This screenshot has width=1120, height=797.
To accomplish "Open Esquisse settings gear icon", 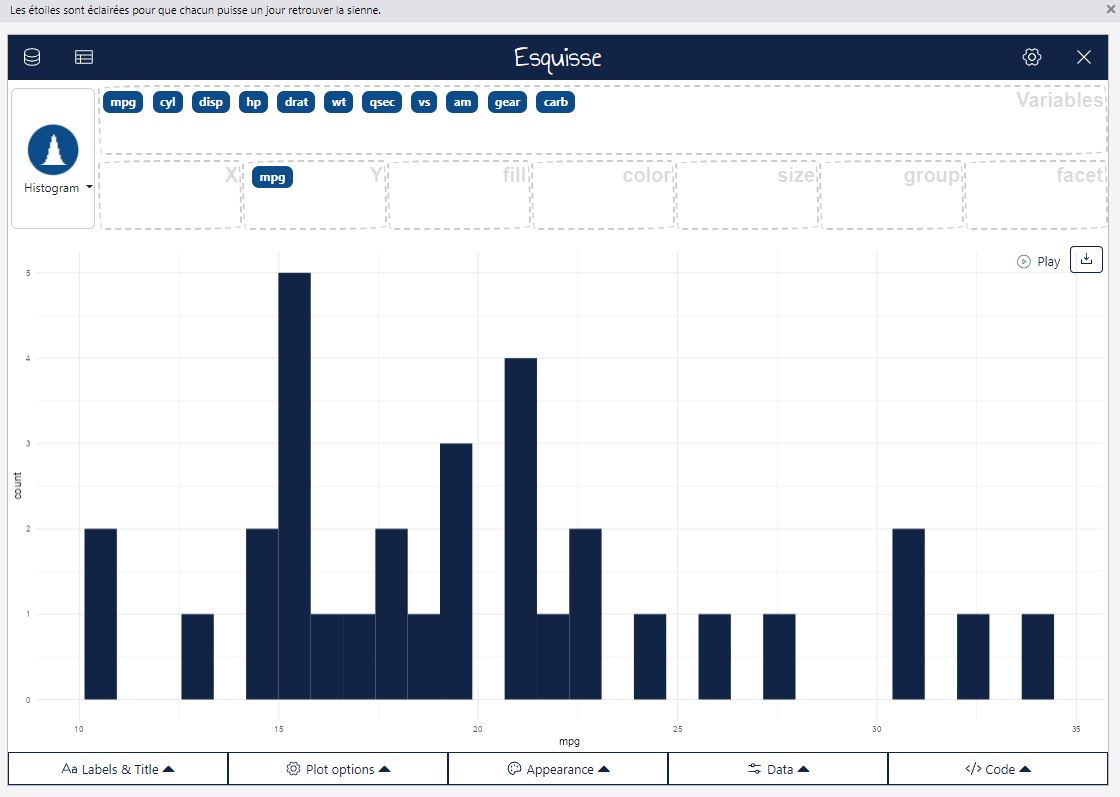I will [x=1032, y=57].
